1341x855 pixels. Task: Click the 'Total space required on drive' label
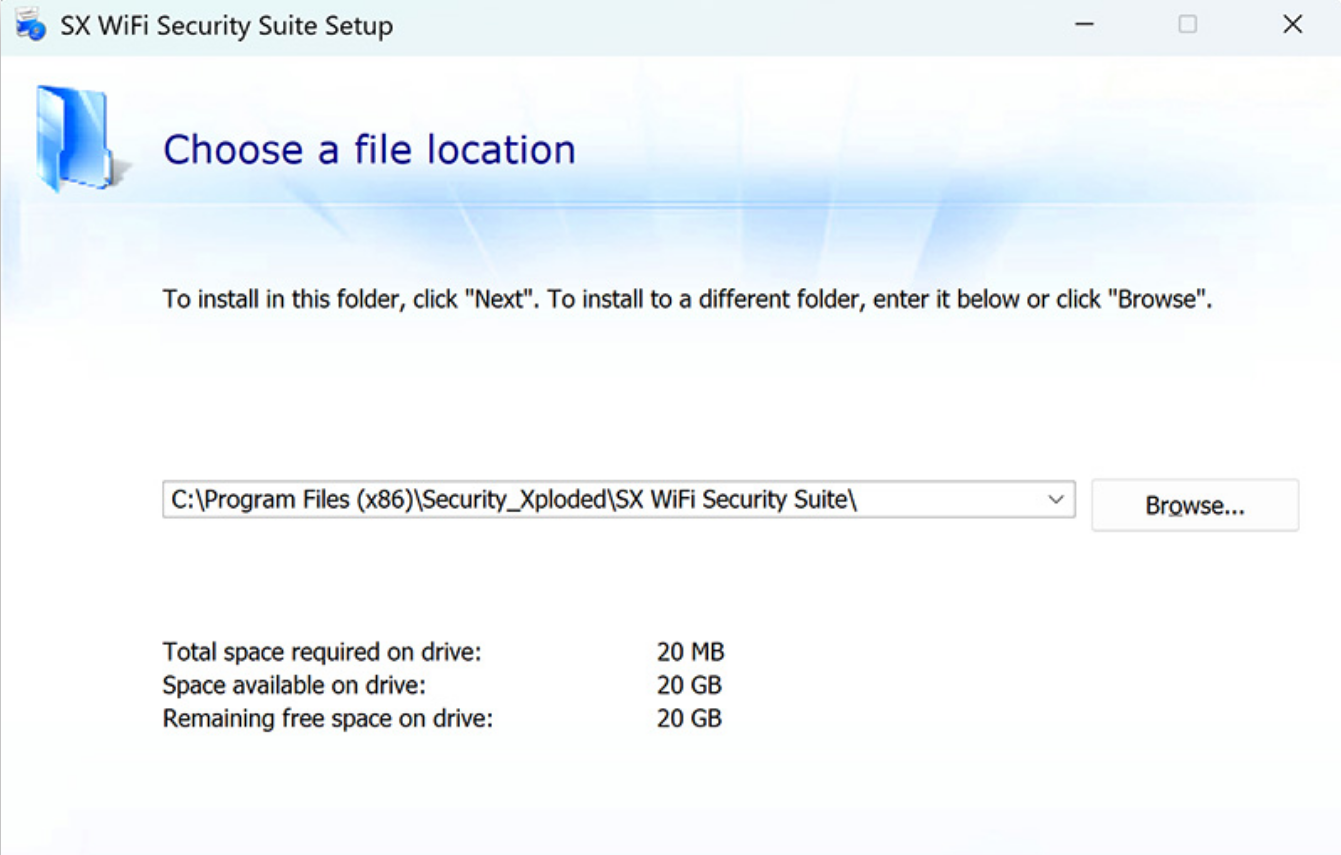pyautogui.click(x=322, y=651)
